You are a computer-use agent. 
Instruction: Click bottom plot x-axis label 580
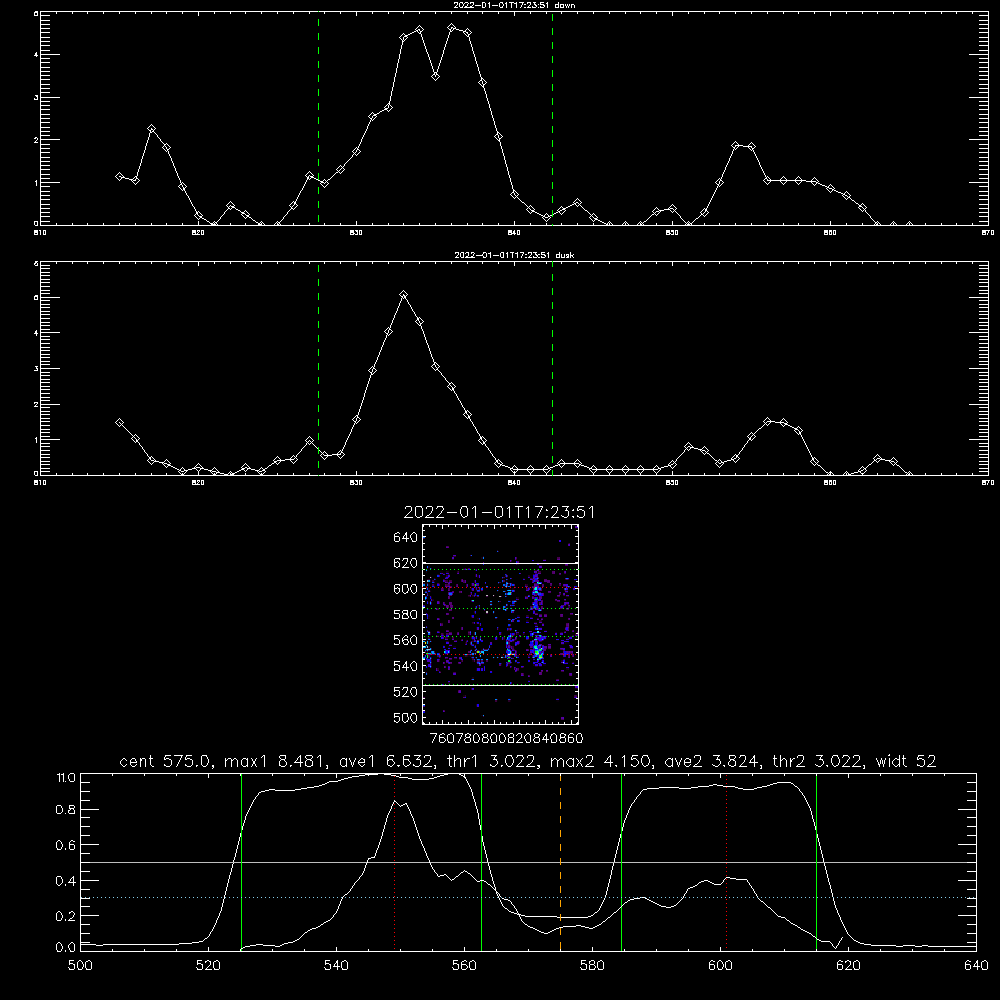(592, 966)
